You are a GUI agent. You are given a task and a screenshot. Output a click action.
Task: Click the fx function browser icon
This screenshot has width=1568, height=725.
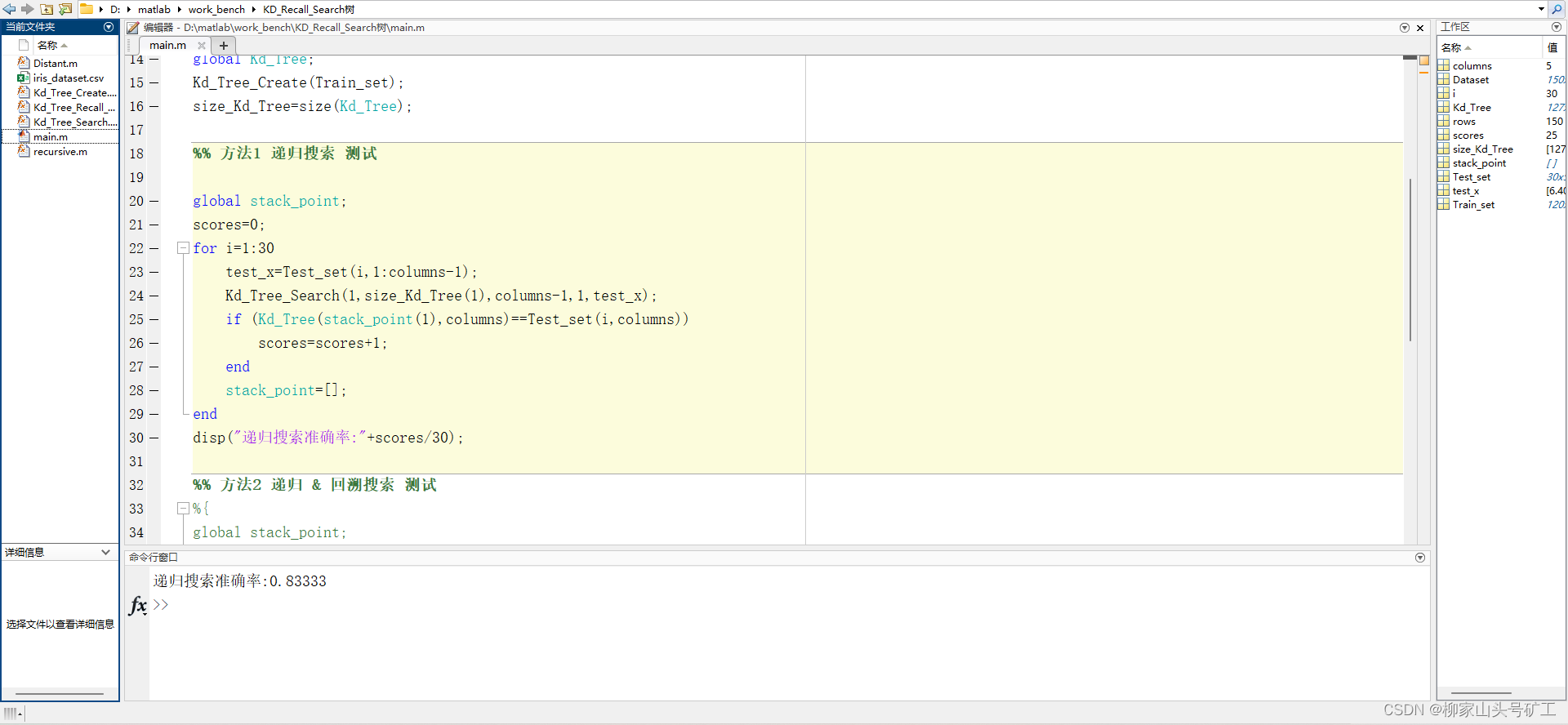pyautogui.click(x=137, y=606)
